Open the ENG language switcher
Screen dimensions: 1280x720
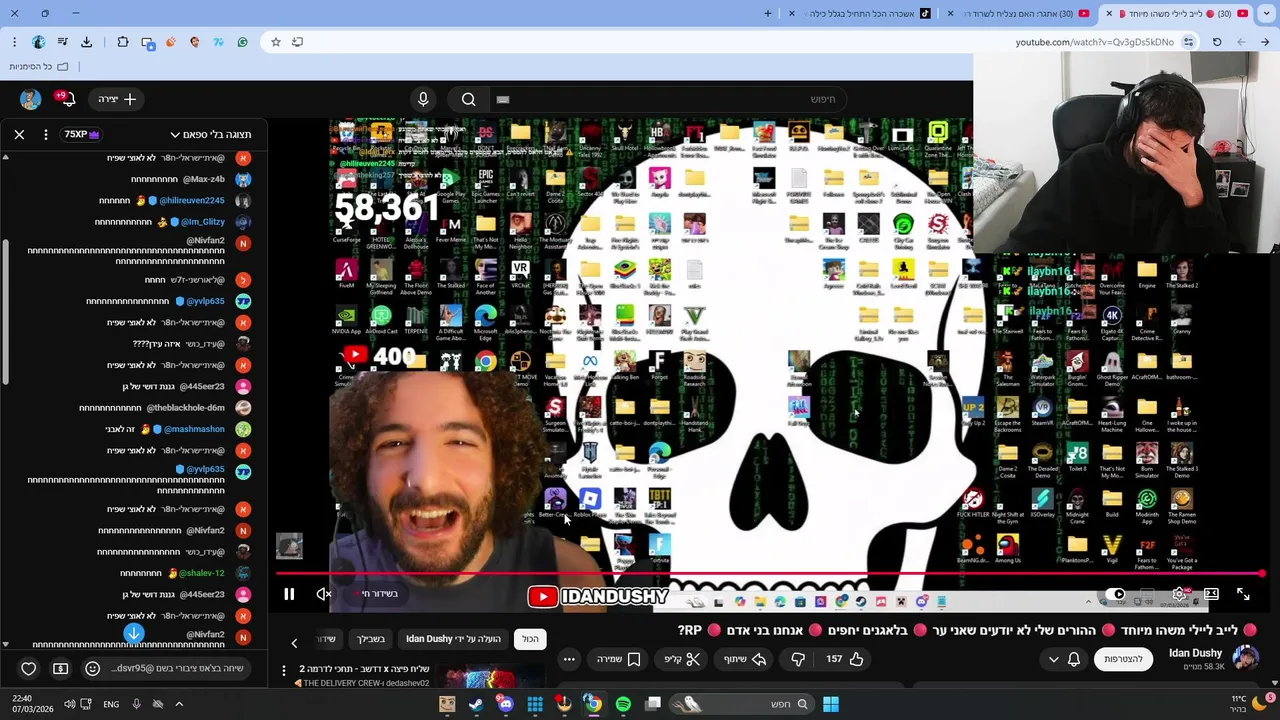[x=111, y=704]
